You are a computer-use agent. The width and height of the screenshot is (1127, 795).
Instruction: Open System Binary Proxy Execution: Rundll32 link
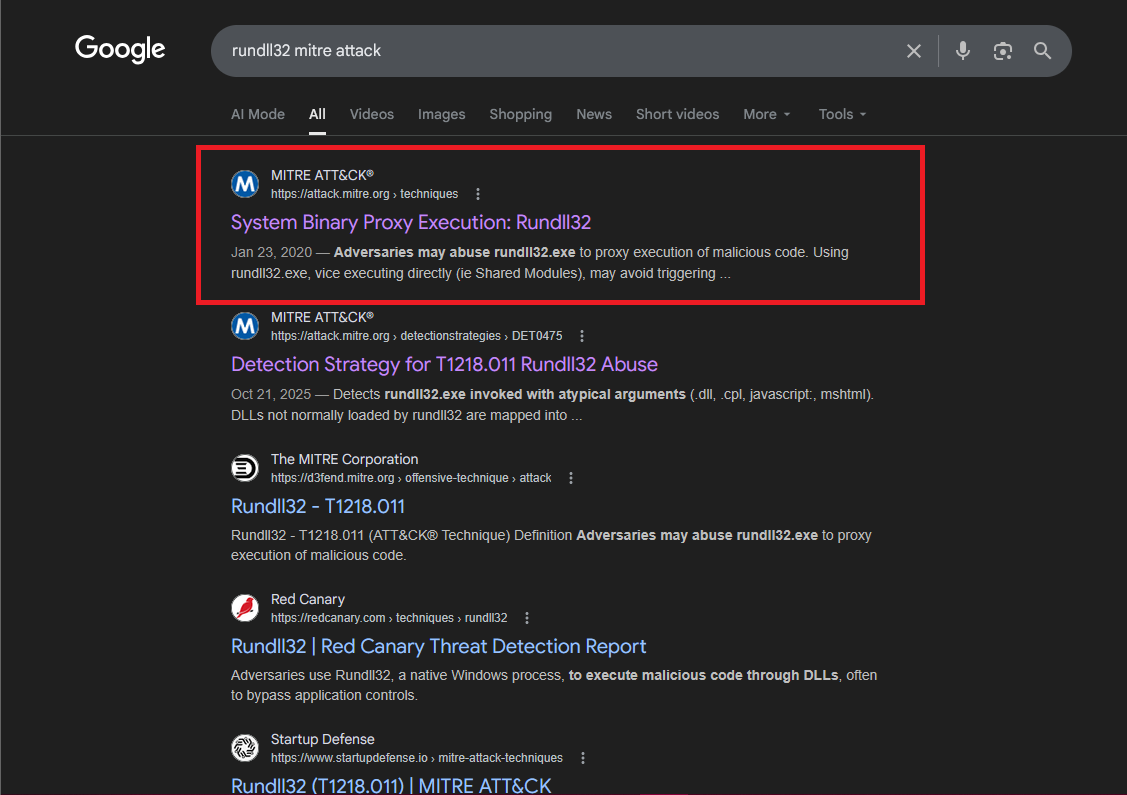point(411,222)
